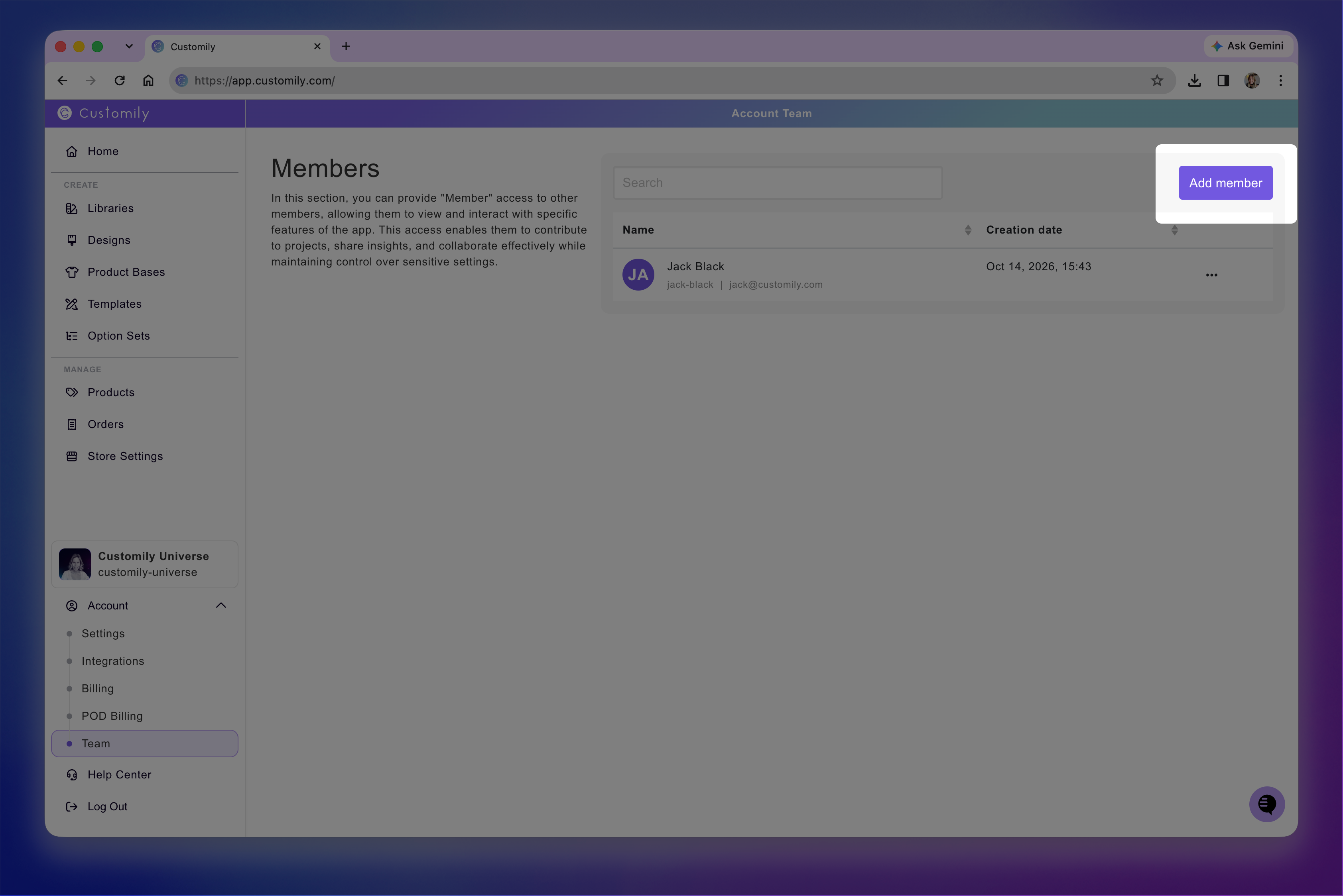This screenshot has height=896, width=1343.
Task: Open the tab search dropdown arrow
Action: click(x=129, y=46)
